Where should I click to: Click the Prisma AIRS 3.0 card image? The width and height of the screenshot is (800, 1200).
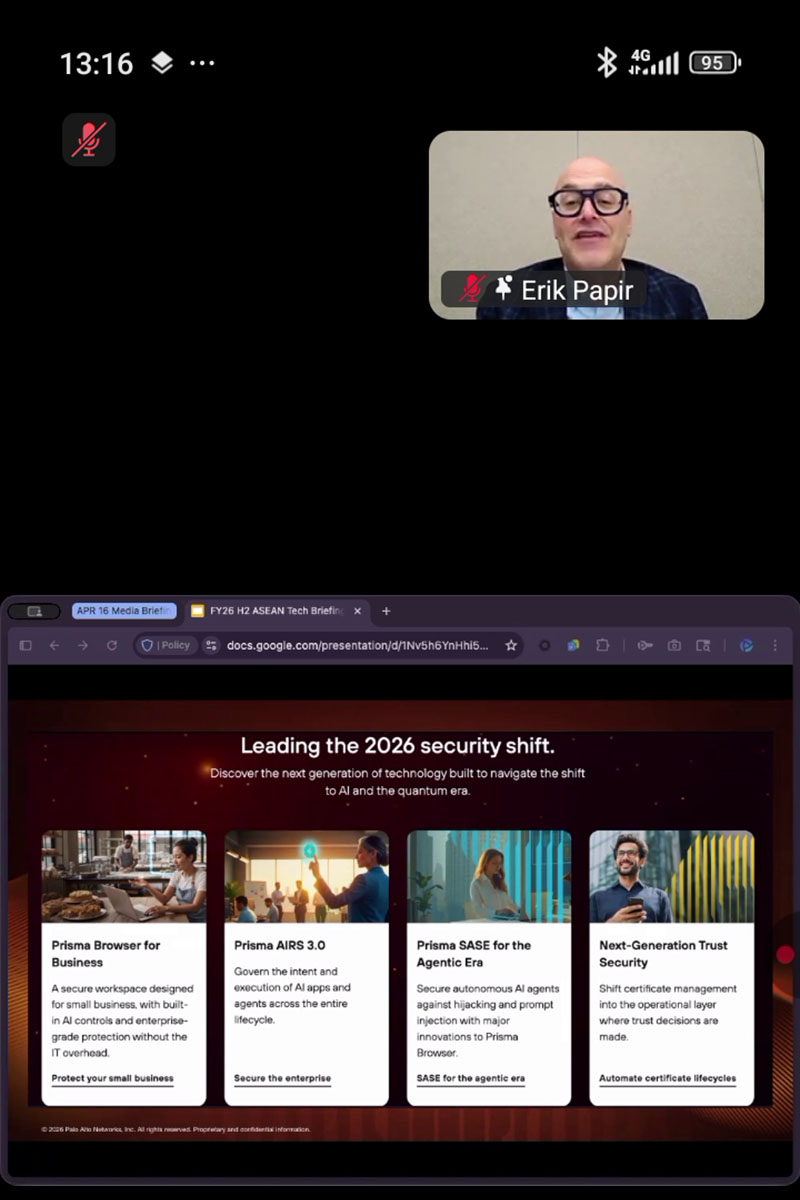306,876
